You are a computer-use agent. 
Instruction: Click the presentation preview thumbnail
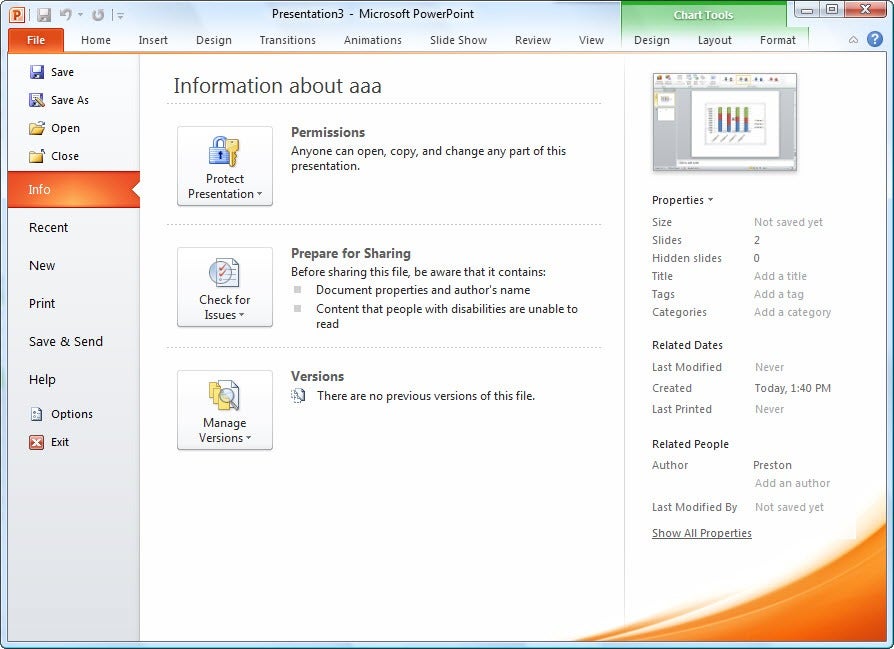coord(724,122)
